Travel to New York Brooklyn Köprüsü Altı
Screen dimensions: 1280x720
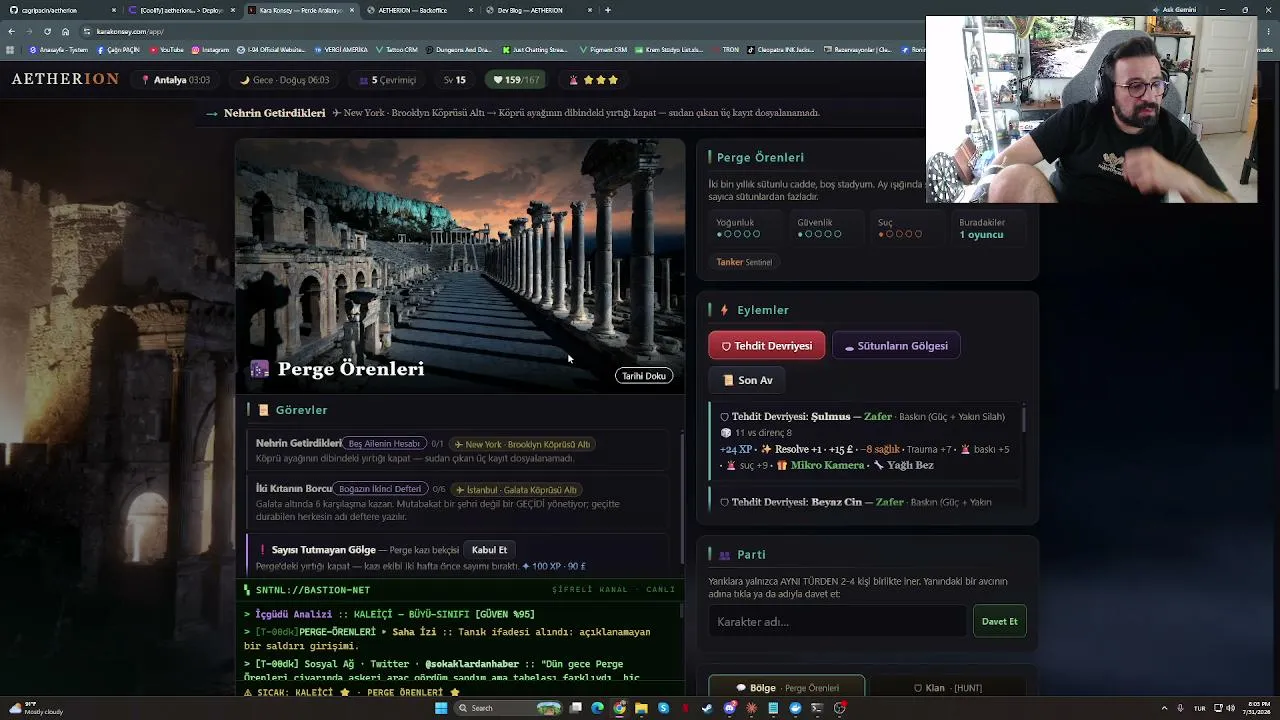(x=522, y=444)
